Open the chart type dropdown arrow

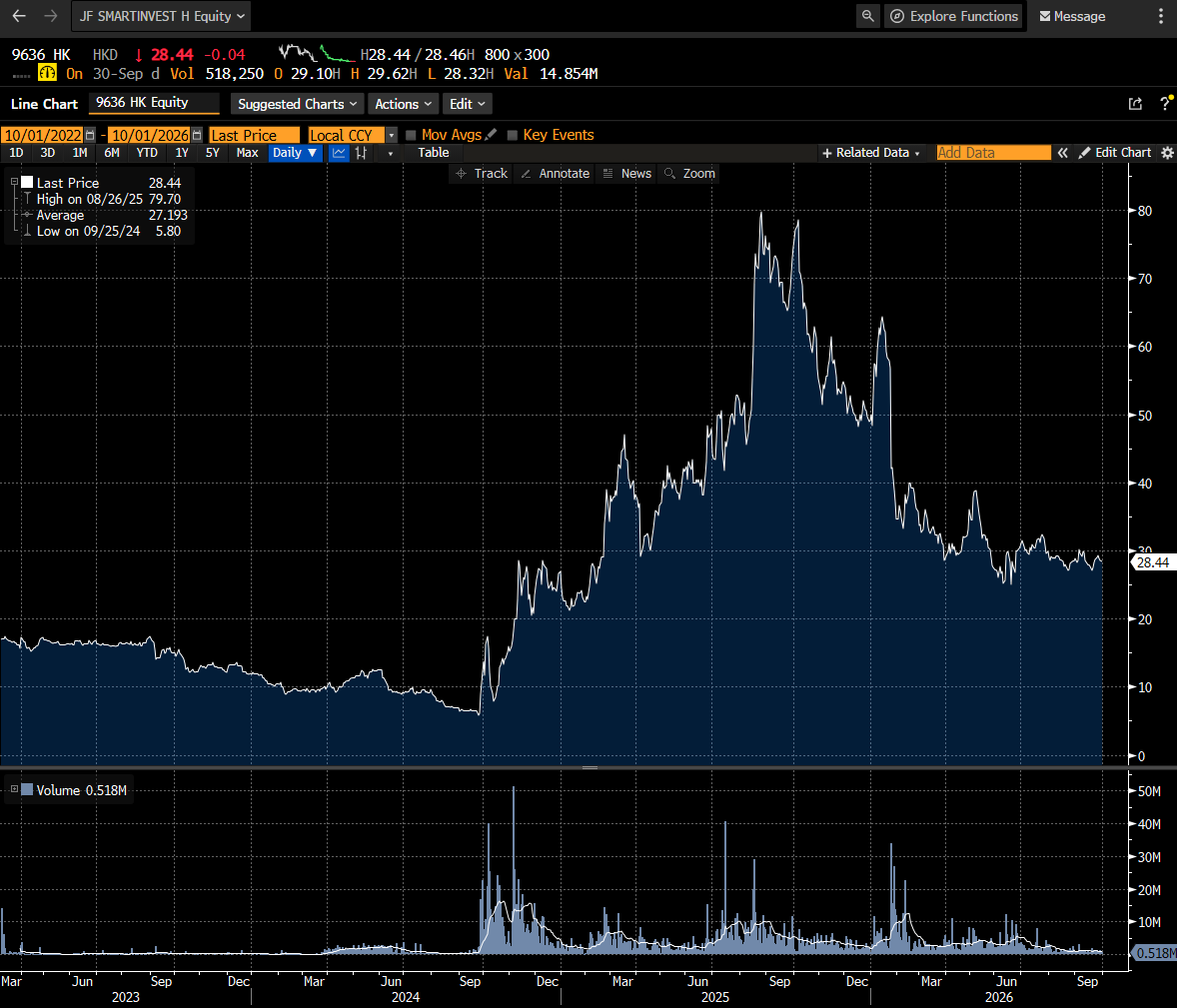(x=391, y=153)
